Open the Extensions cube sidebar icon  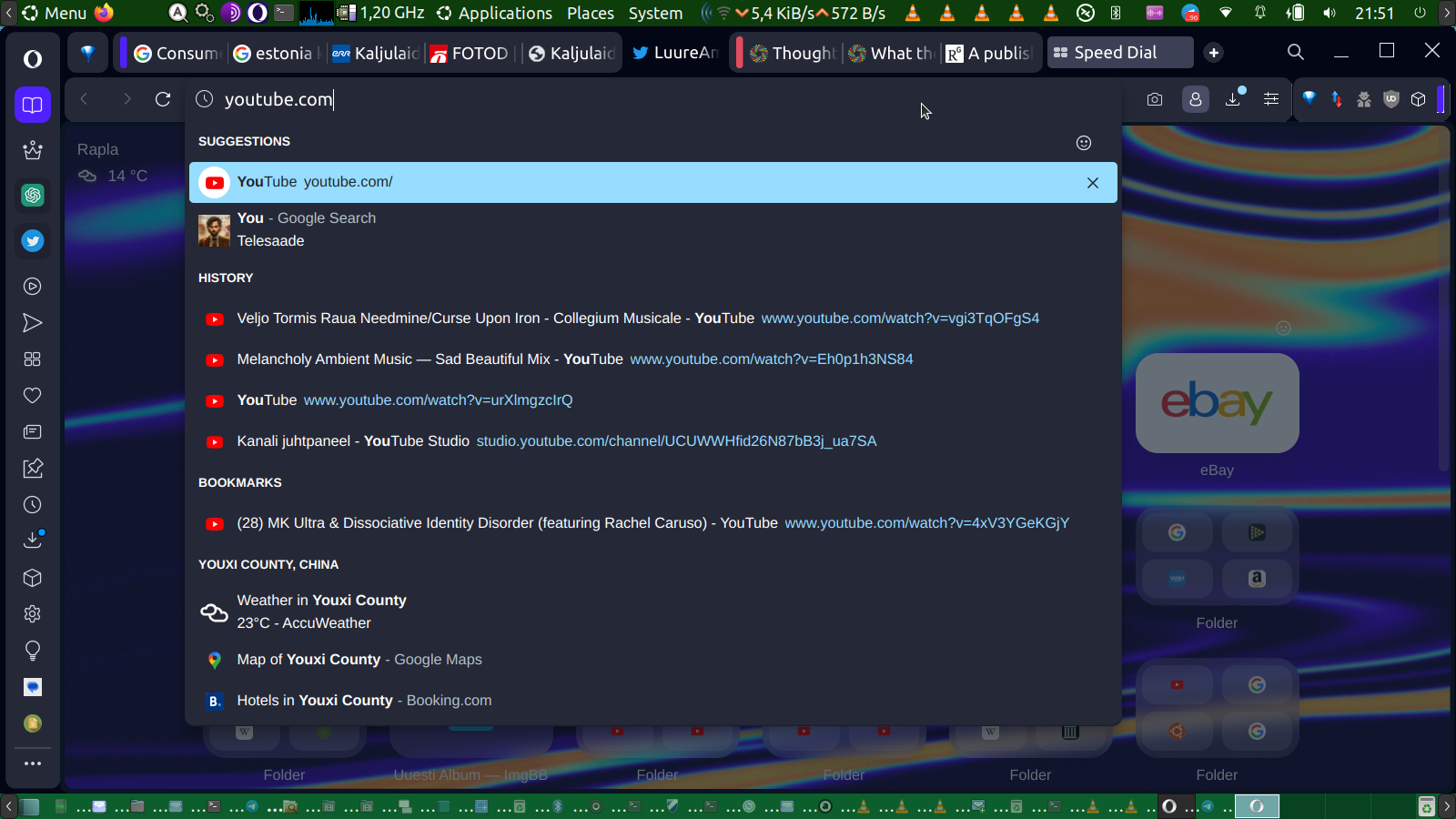[x=33, y=578]
